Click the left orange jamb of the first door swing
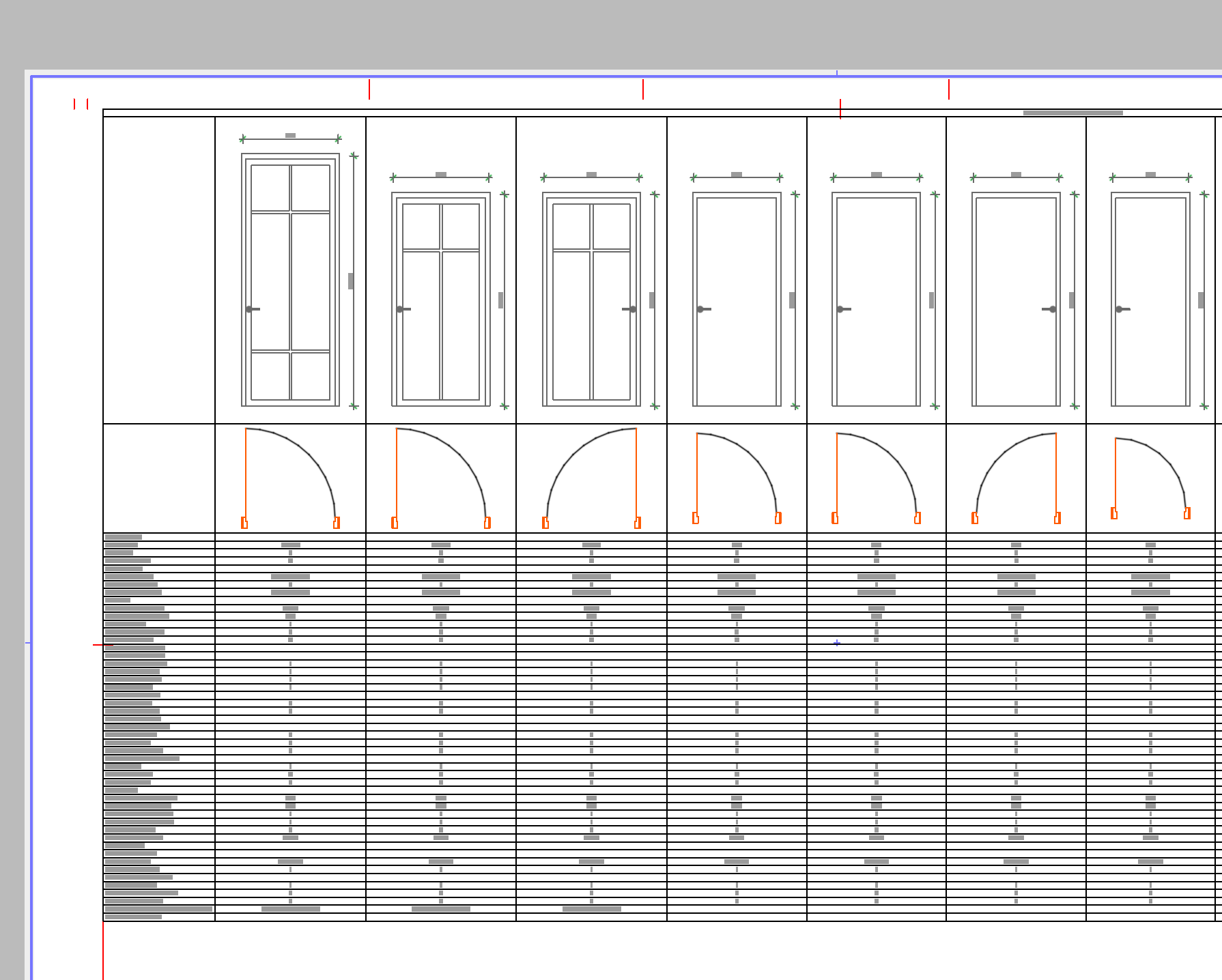 click(x=244, y=523)
